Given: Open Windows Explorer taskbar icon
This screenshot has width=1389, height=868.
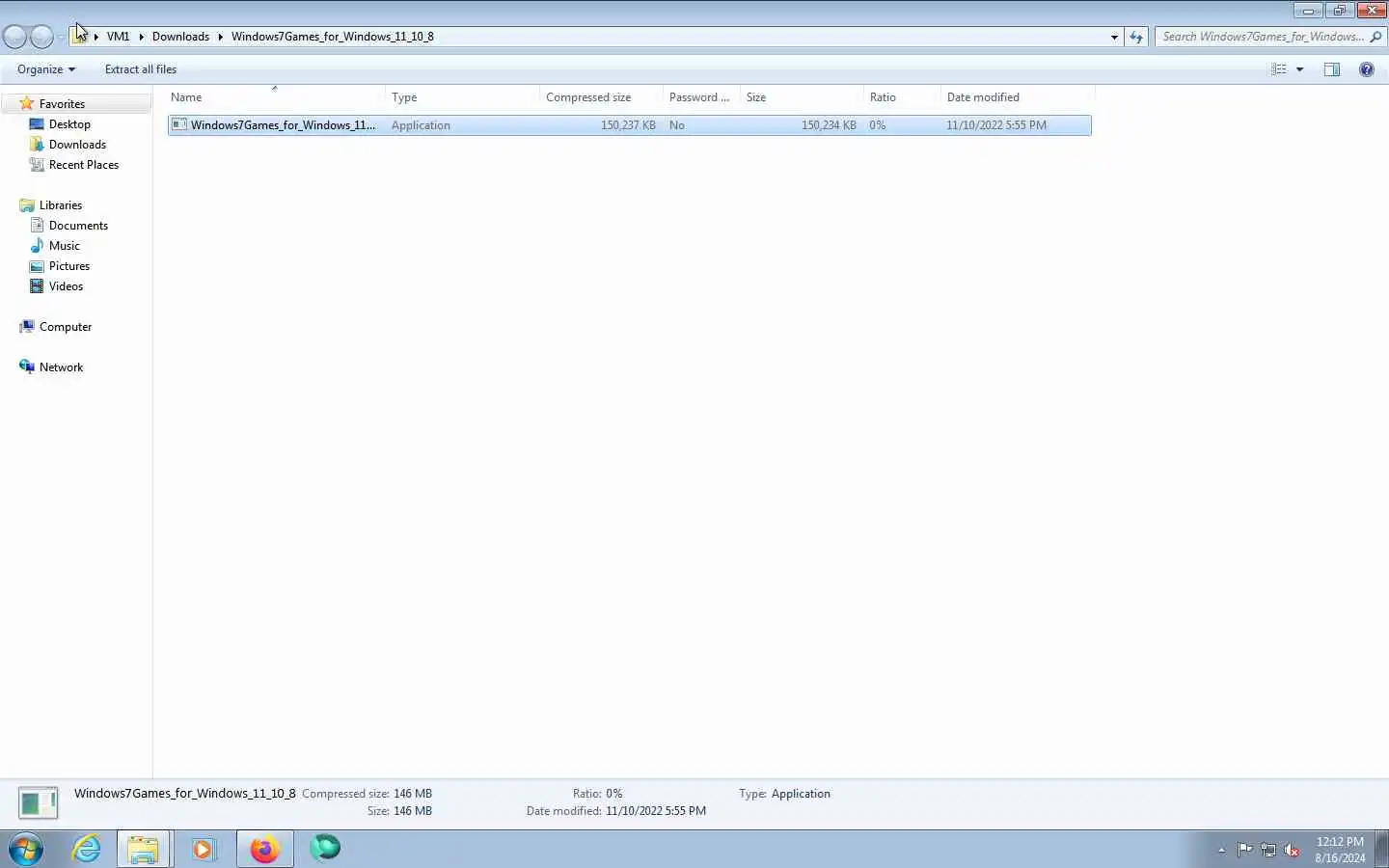Looking at the screenshot, I should click(x=144, y=849).
